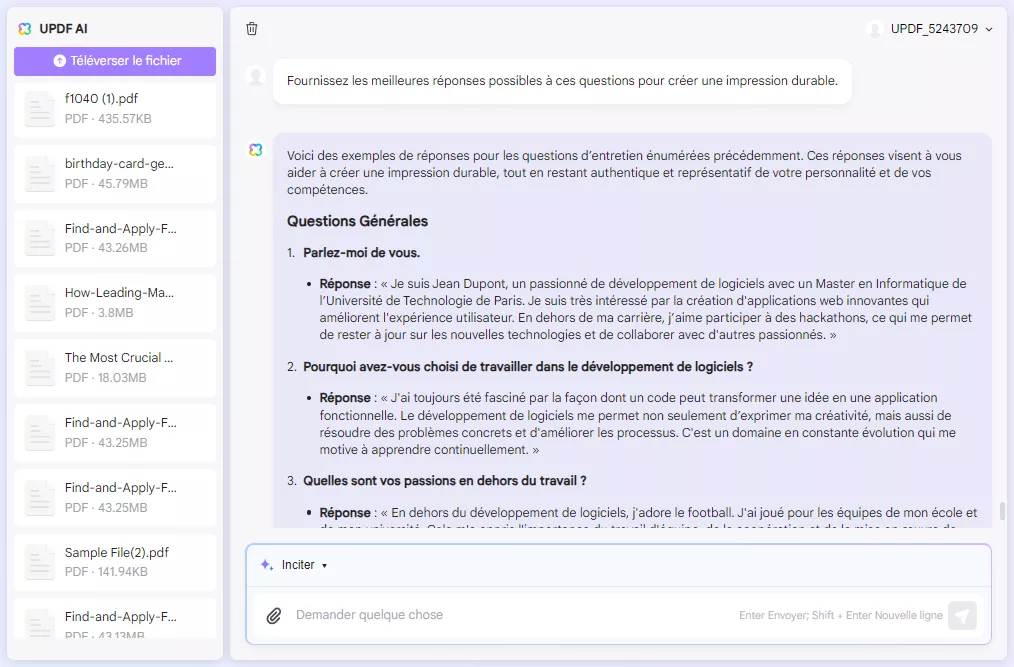Open the Inciter dropdown menu

[x=297, y=564]
